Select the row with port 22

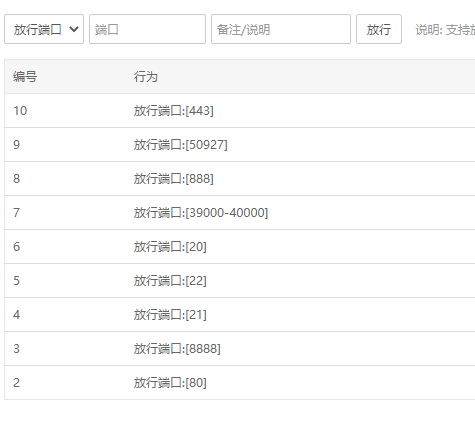[x=240, y=281]
